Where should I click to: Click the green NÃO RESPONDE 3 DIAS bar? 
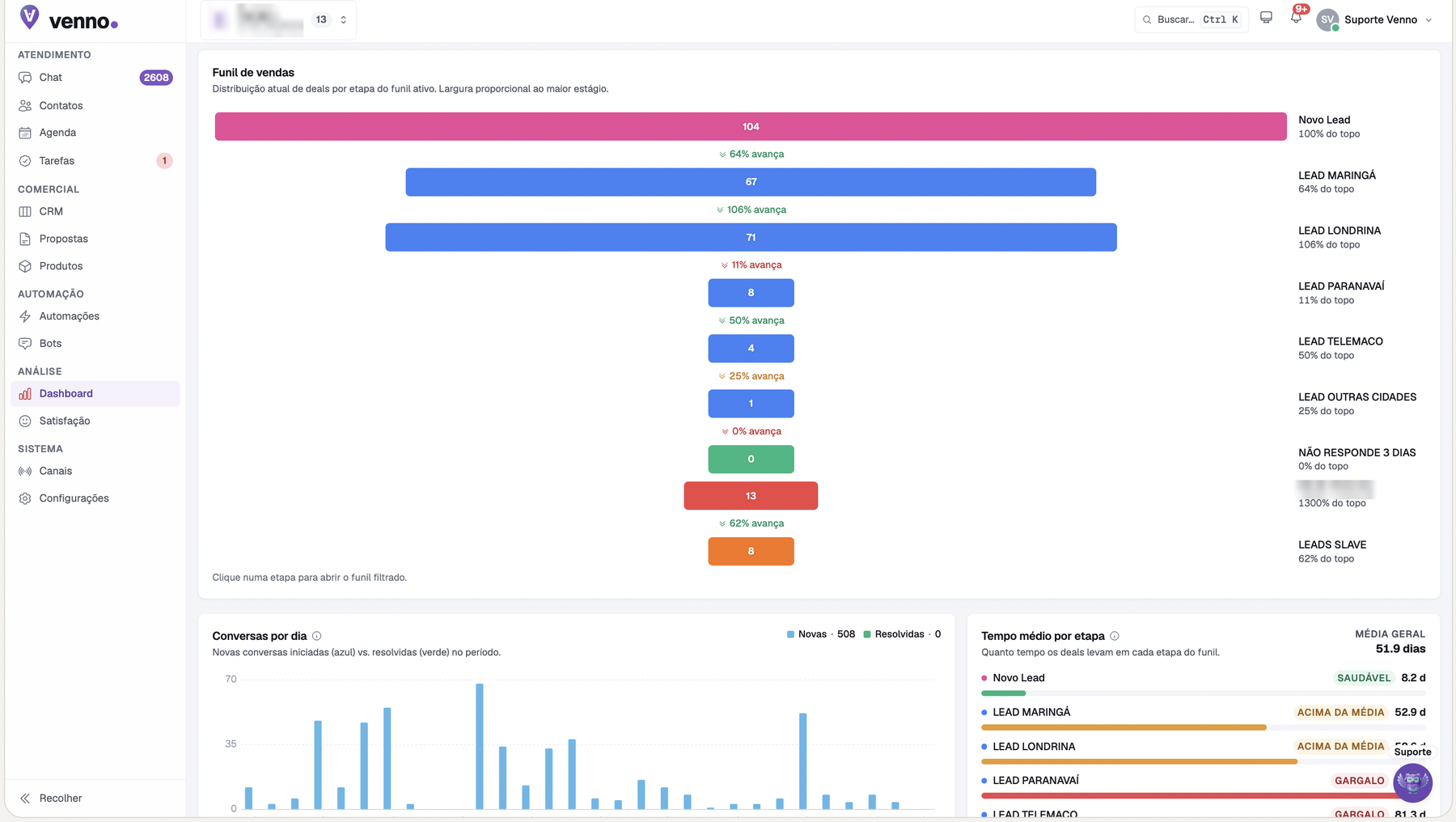(751, 460)
